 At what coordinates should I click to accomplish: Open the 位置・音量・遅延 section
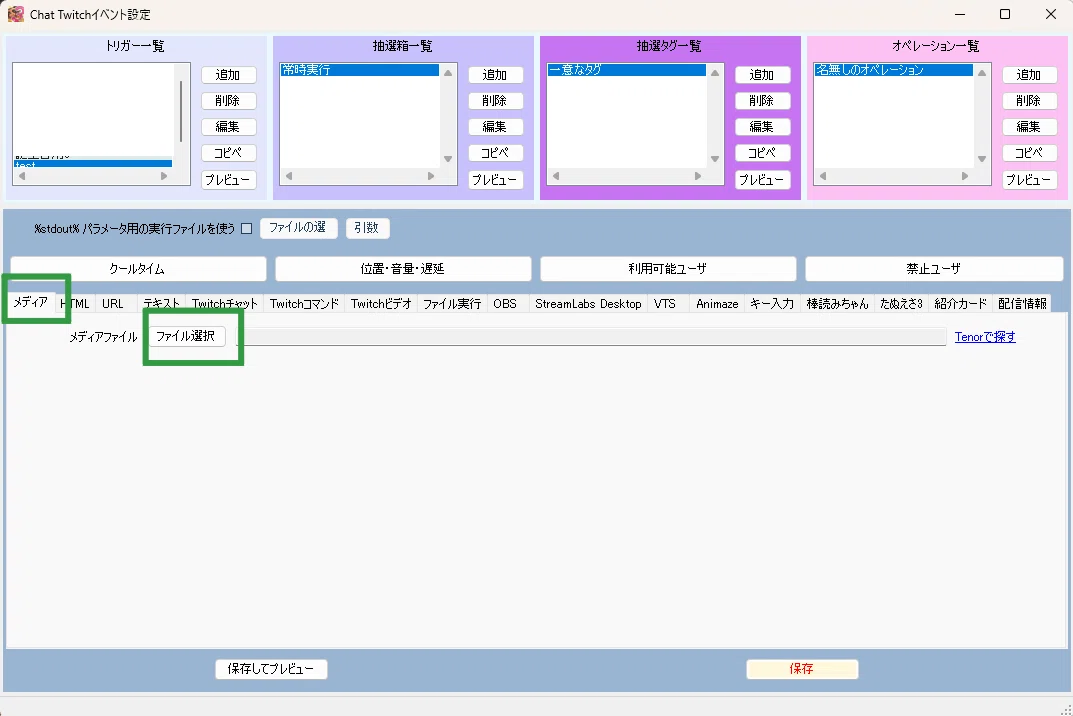pos(403,269)
